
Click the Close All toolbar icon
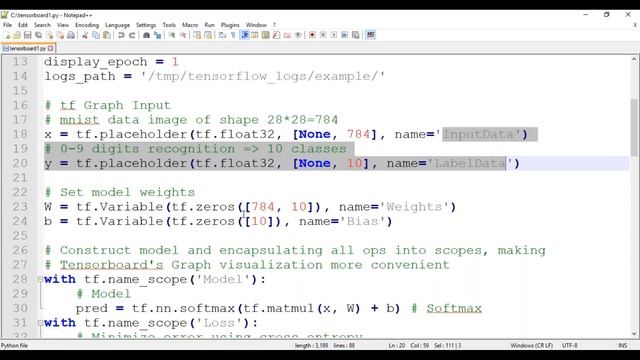pyautogui.click(x=60, y=35)
